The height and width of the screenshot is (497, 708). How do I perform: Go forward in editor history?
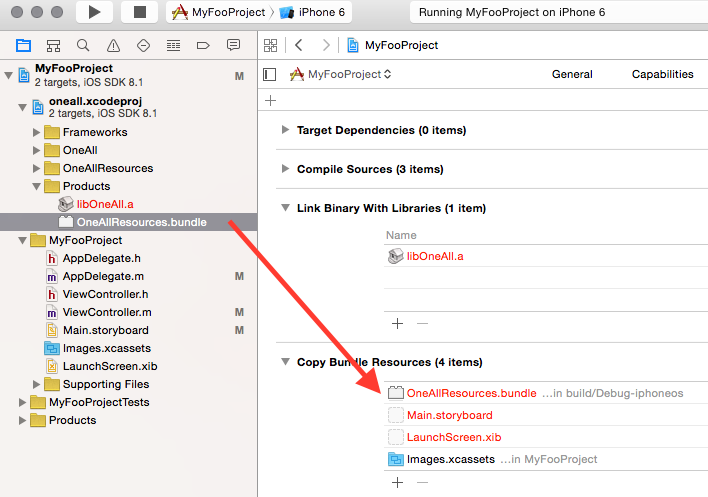pyautogui.click(x=326, y=45)
